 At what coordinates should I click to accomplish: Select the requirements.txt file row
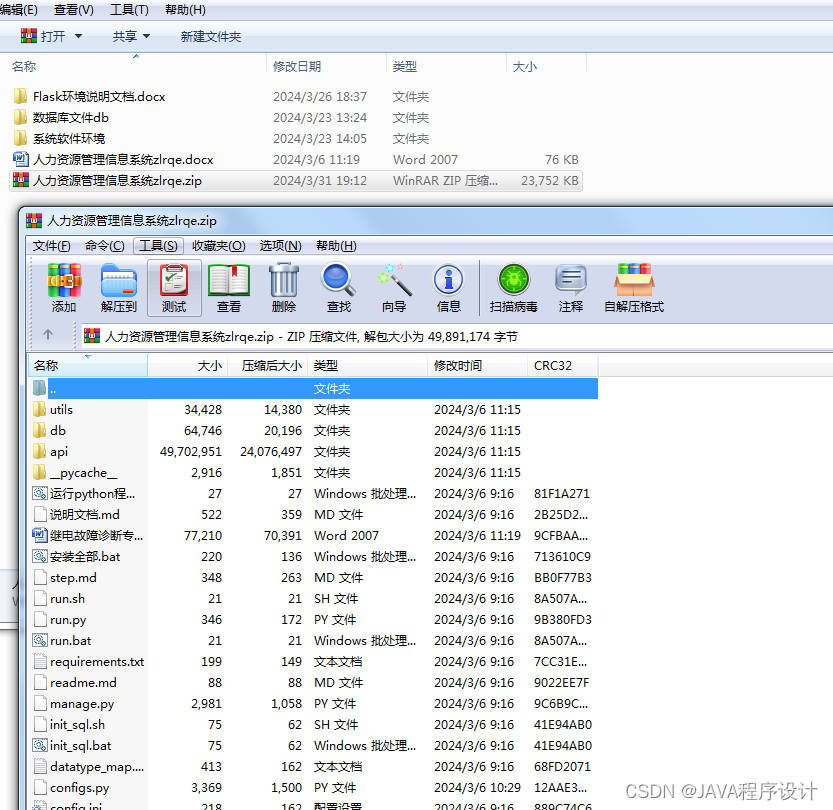313,662
